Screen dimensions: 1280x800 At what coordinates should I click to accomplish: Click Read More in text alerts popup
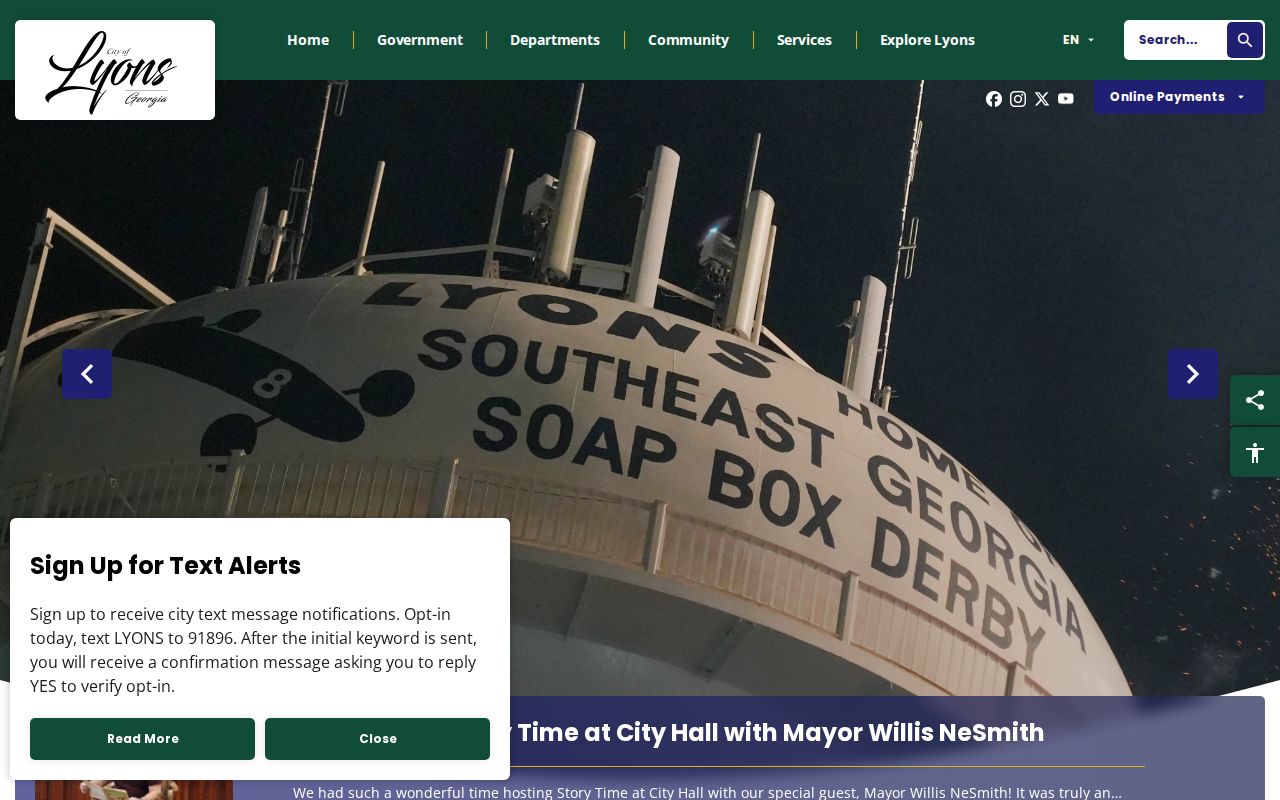[x=142, y=739]
